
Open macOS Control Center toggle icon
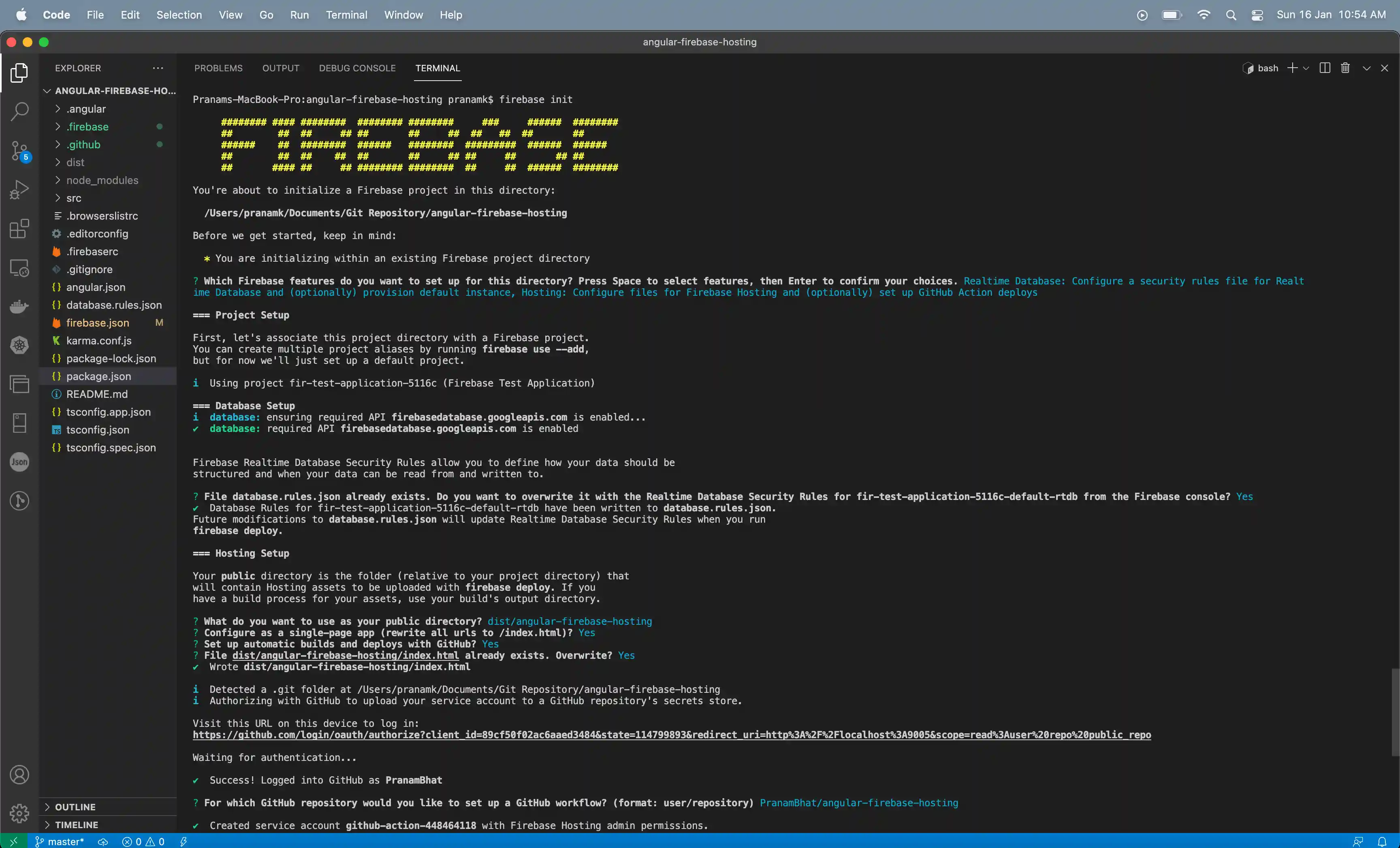1257,15
